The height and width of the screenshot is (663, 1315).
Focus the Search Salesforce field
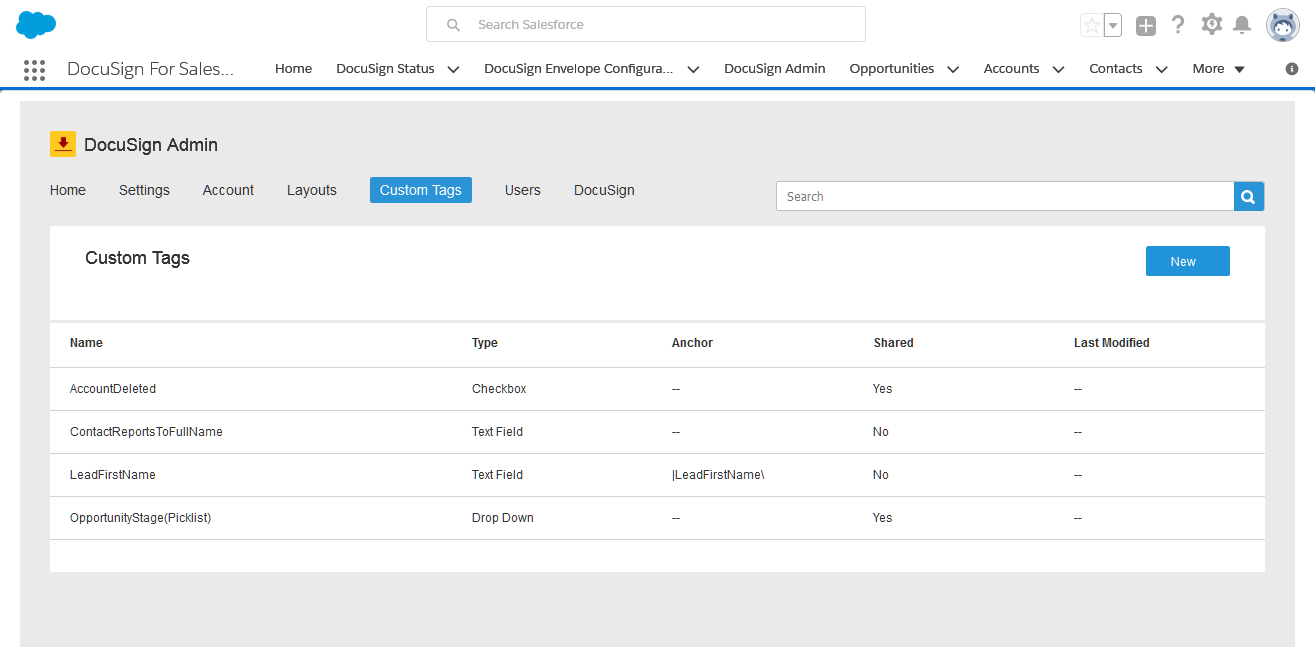pos(646,24)
